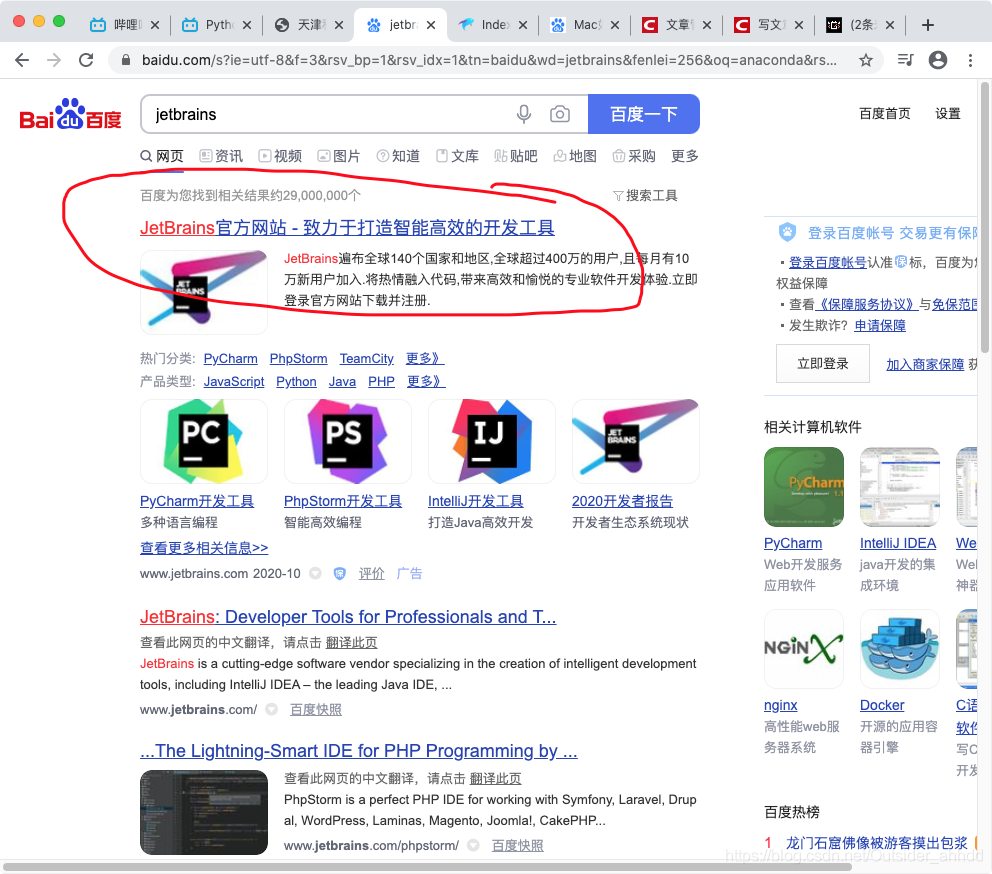This screenshot has height=874, width=992.
Task: Select the 地图 search category
Action: [575, 156]
